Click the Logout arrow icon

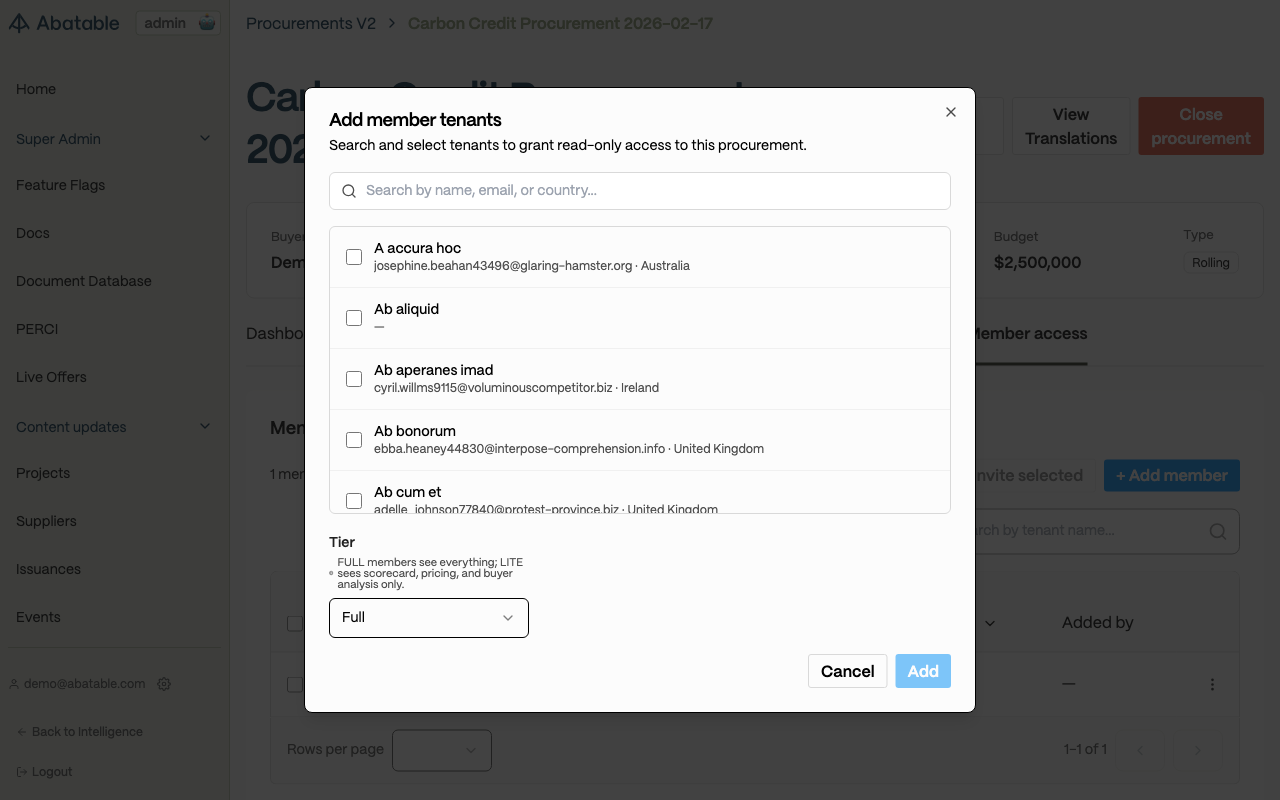coord(22,772)
